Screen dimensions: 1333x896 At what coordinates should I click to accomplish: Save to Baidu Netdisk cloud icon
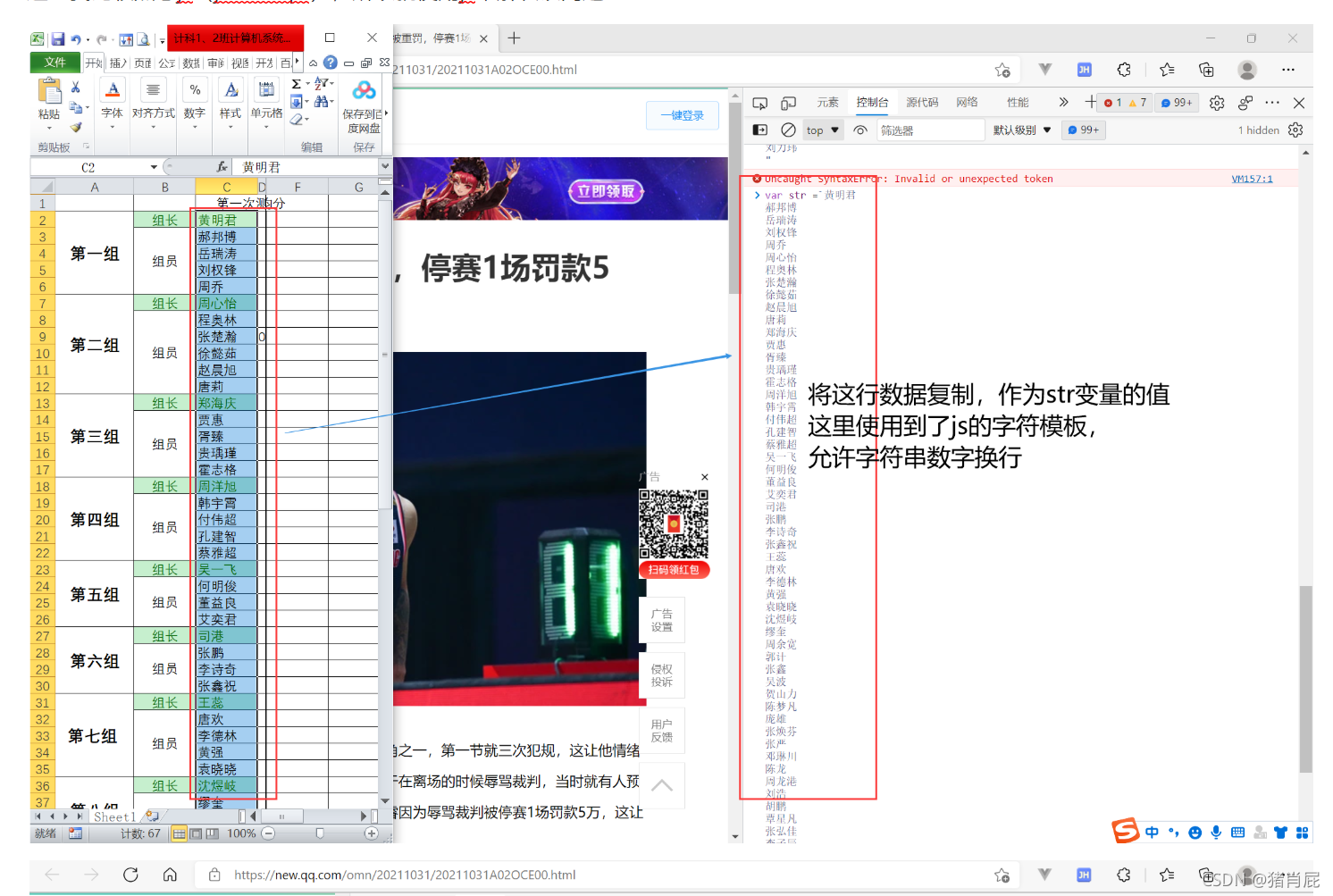tap(364, 90)
